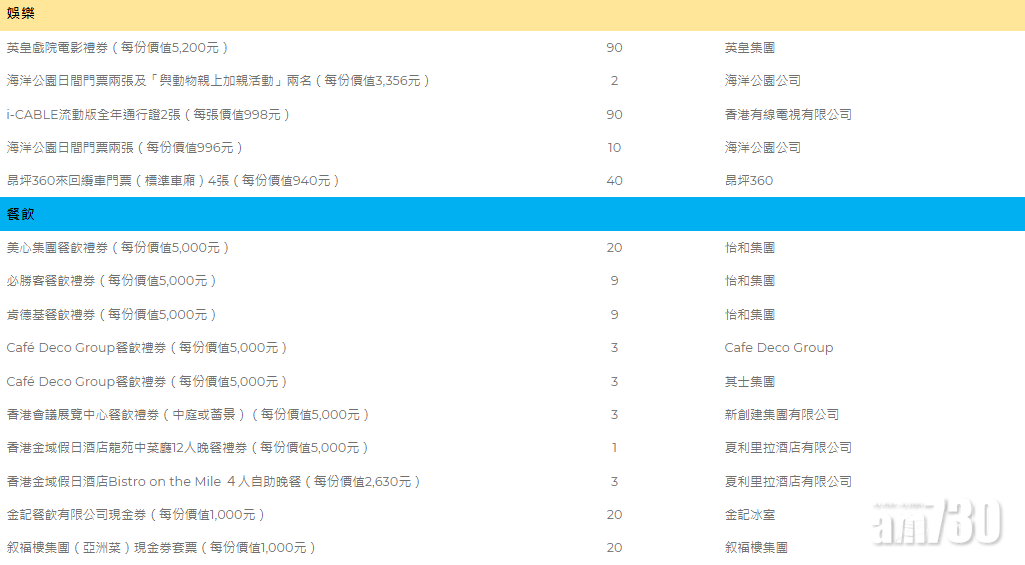Viewport: 1025px width, 565px height.
Task: Click the 叙福樓集團（亞洲菜）現金券套票 item
Action: click(161, 548)
